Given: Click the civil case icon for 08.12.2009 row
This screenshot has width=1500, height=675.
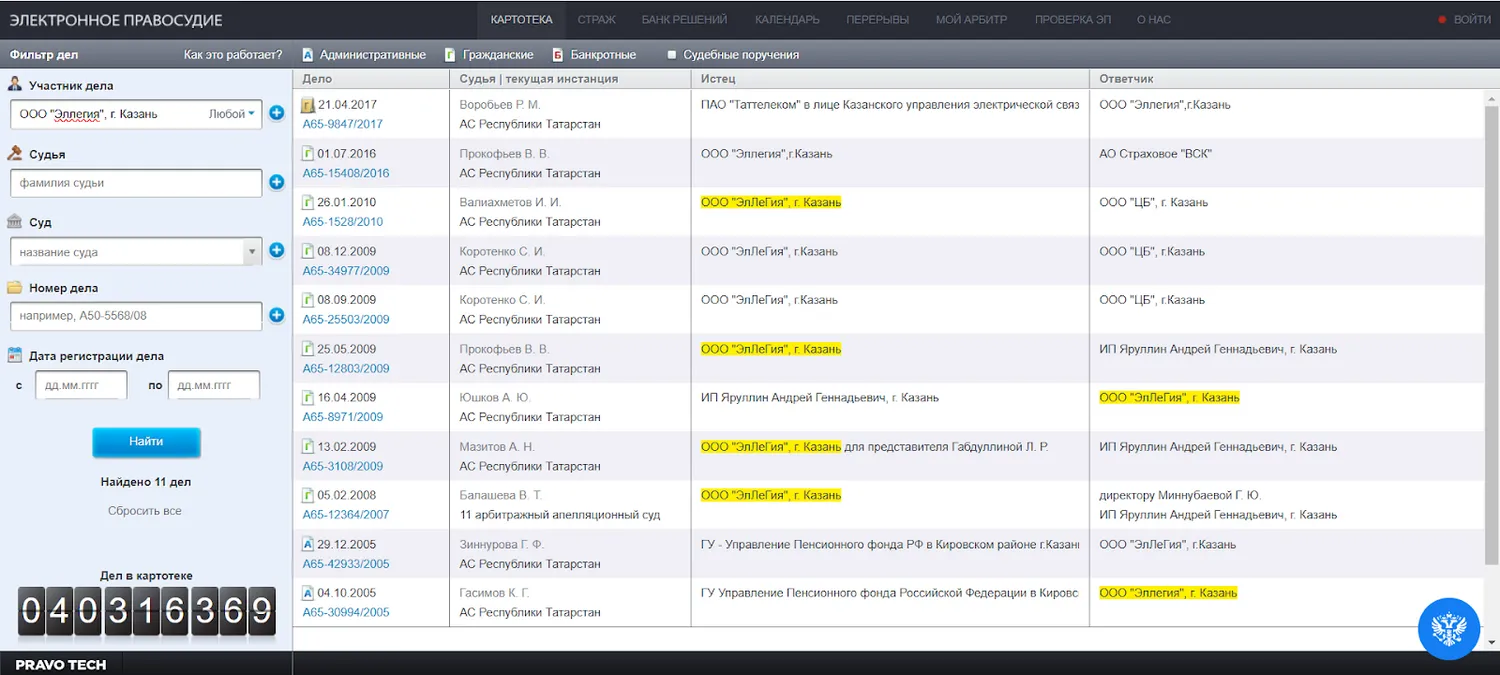Looking at the screenshot, I should point(308,252).
